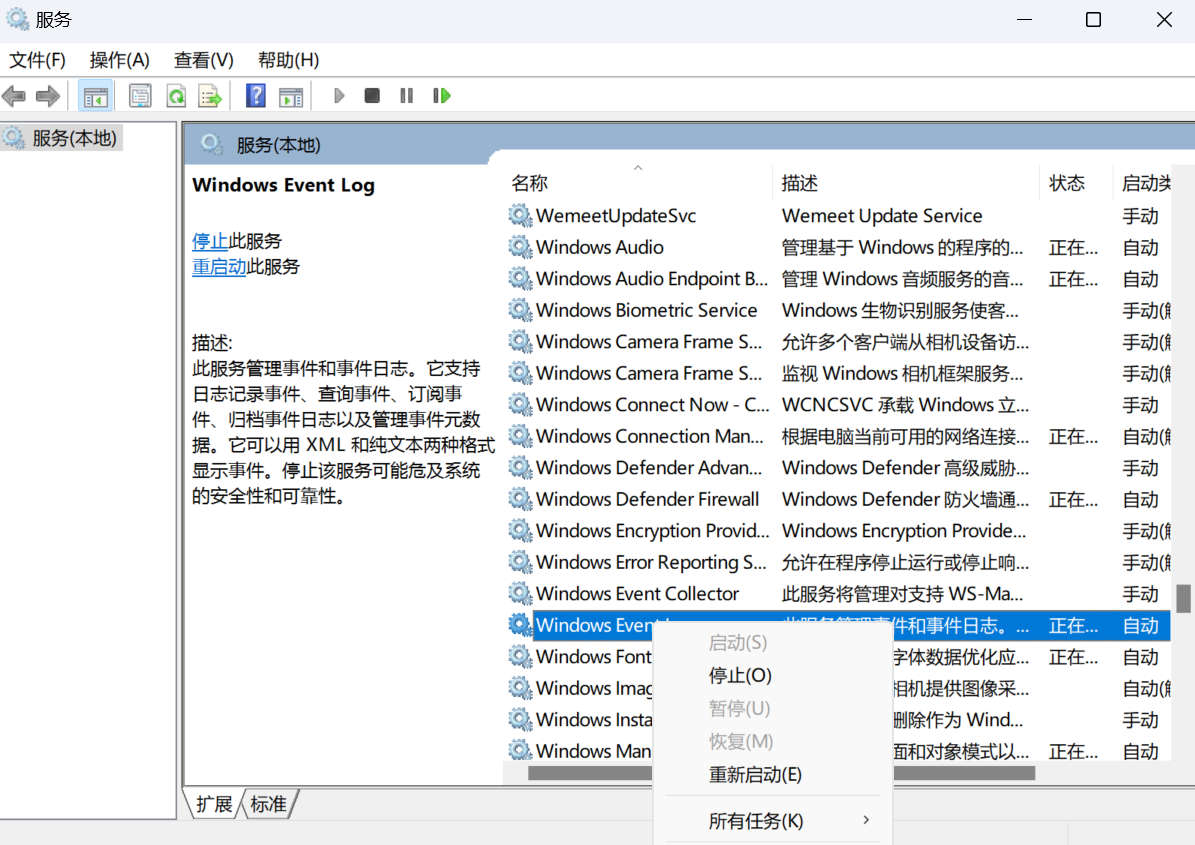
Task: Click the gear icon beside Windows Insta
Action: (521, 719)
